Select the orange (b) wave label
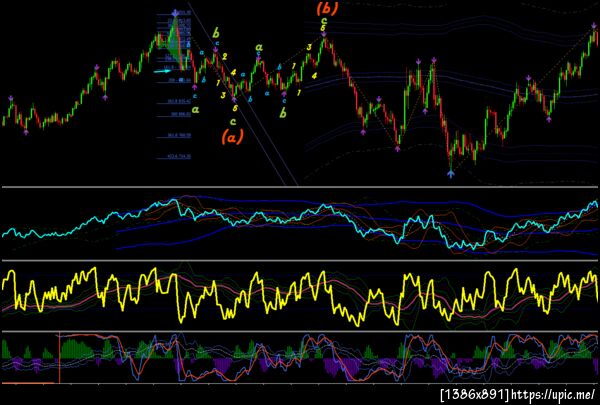 328,9
